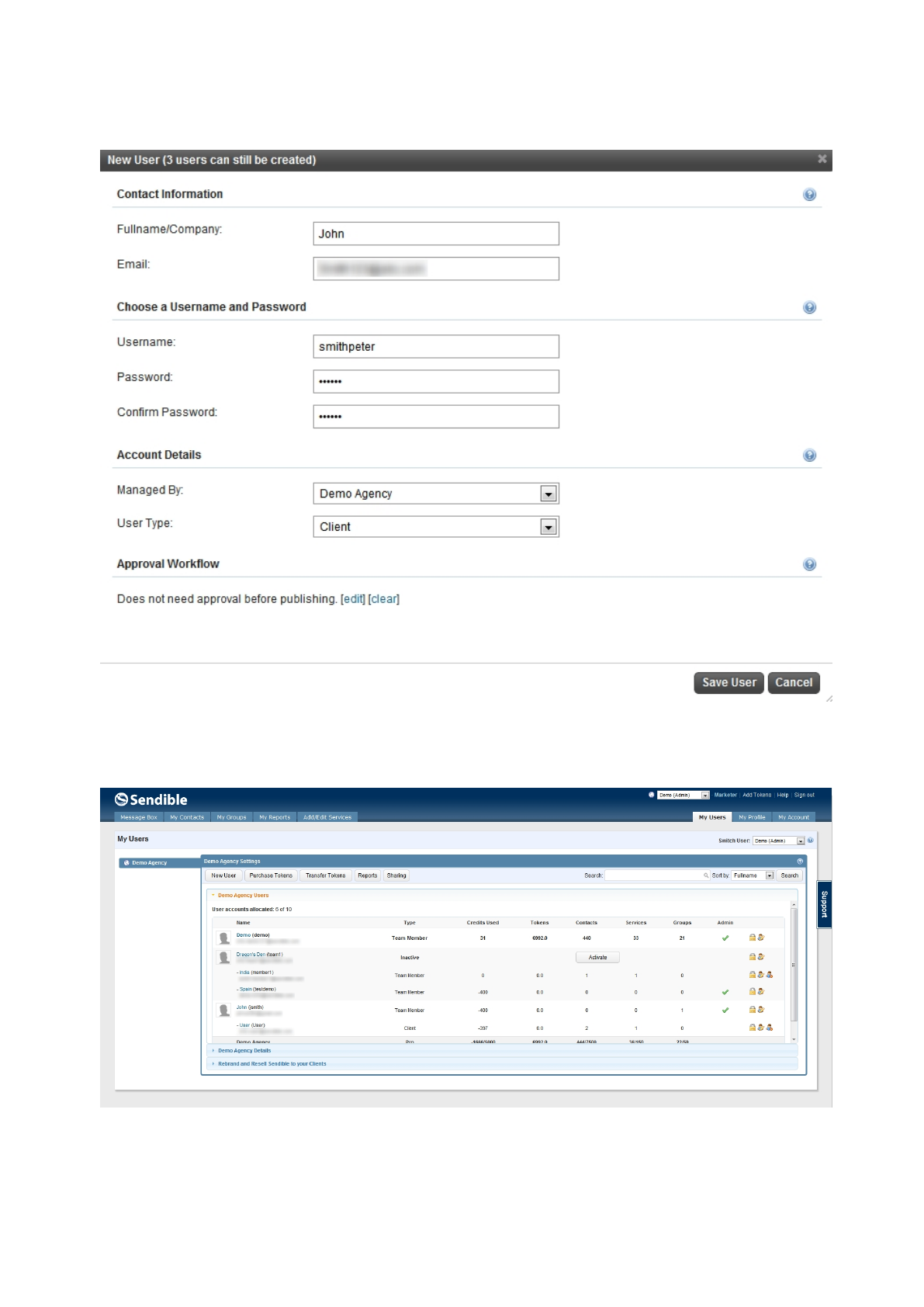Select Demo Agency in left sidebar
The width and height of the screenshot is (924, 1307).
pyautogui.click(x=159, y=863)
